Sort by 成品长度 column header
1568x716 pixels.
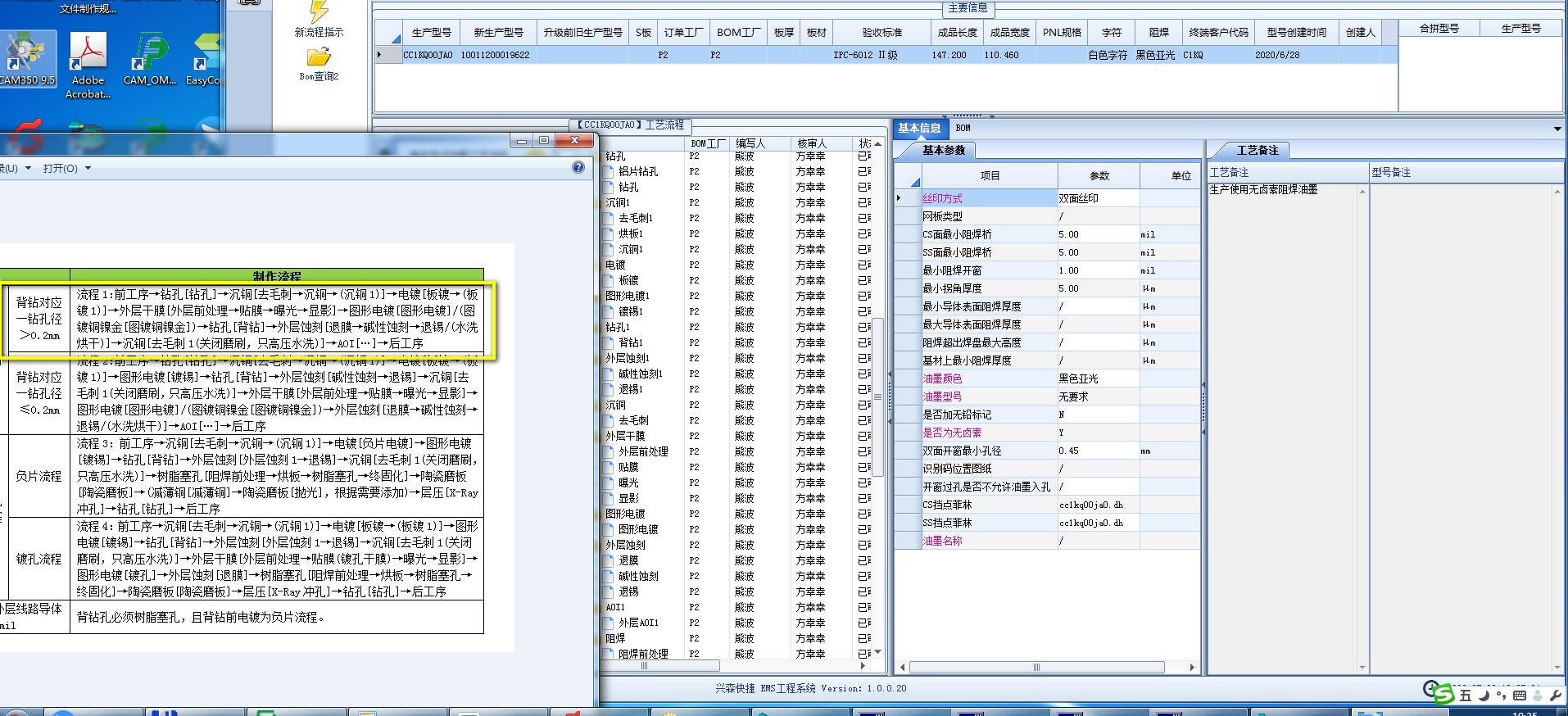(957, 32)
